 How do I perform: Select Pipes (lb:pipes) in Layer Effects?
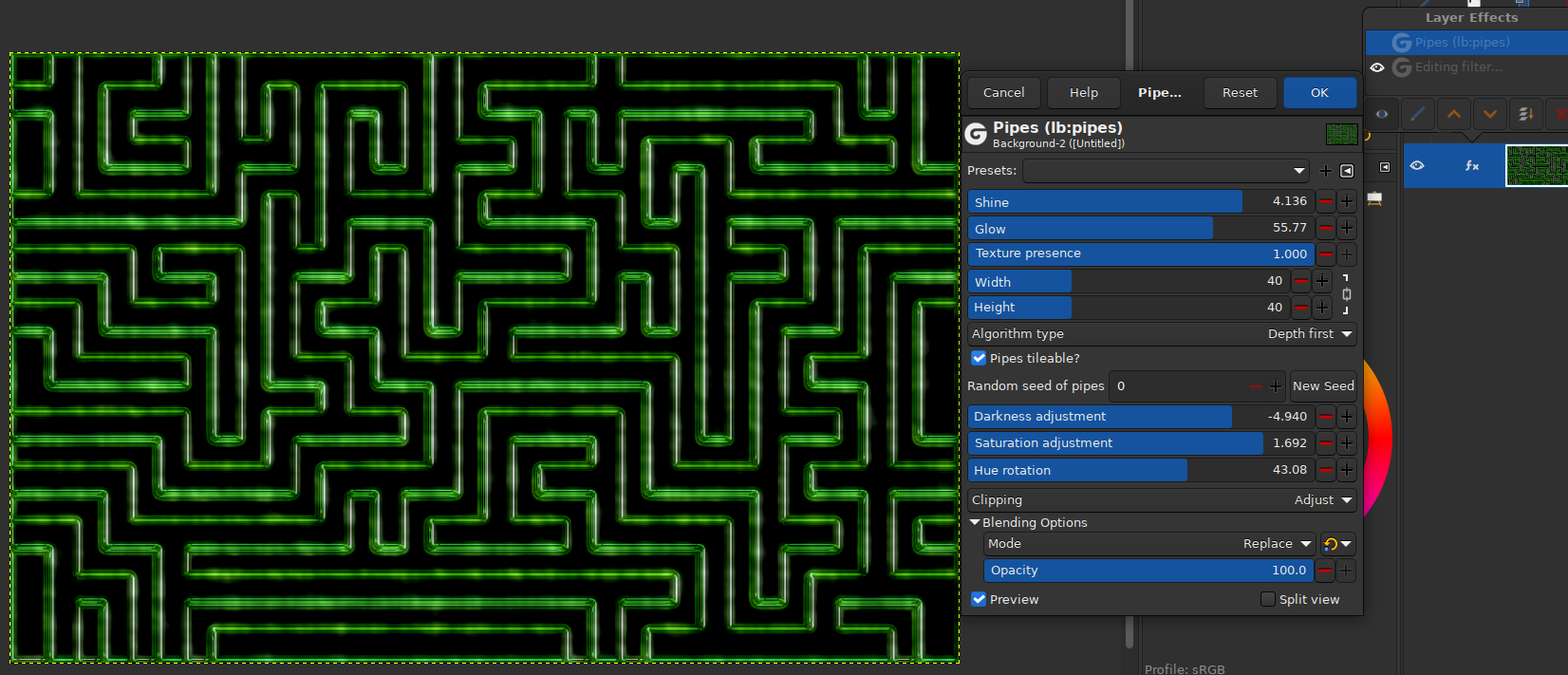1466,43
